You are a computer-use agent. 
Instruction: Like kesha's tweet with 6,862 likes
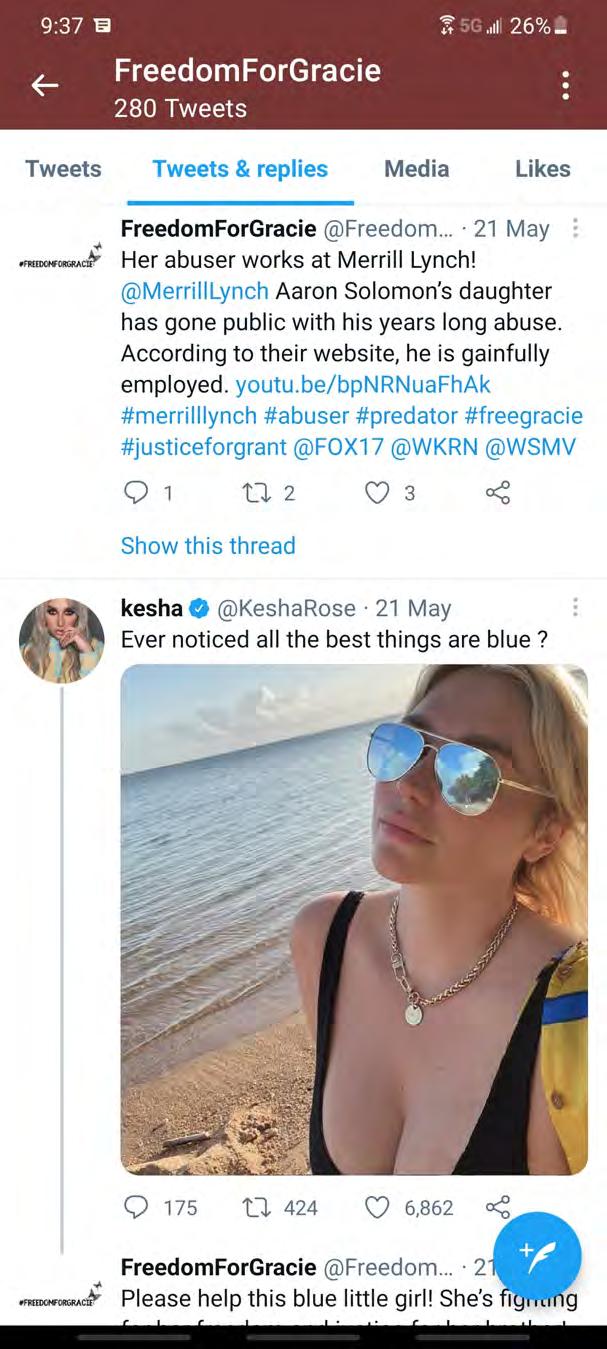(x=376, y=1208)
